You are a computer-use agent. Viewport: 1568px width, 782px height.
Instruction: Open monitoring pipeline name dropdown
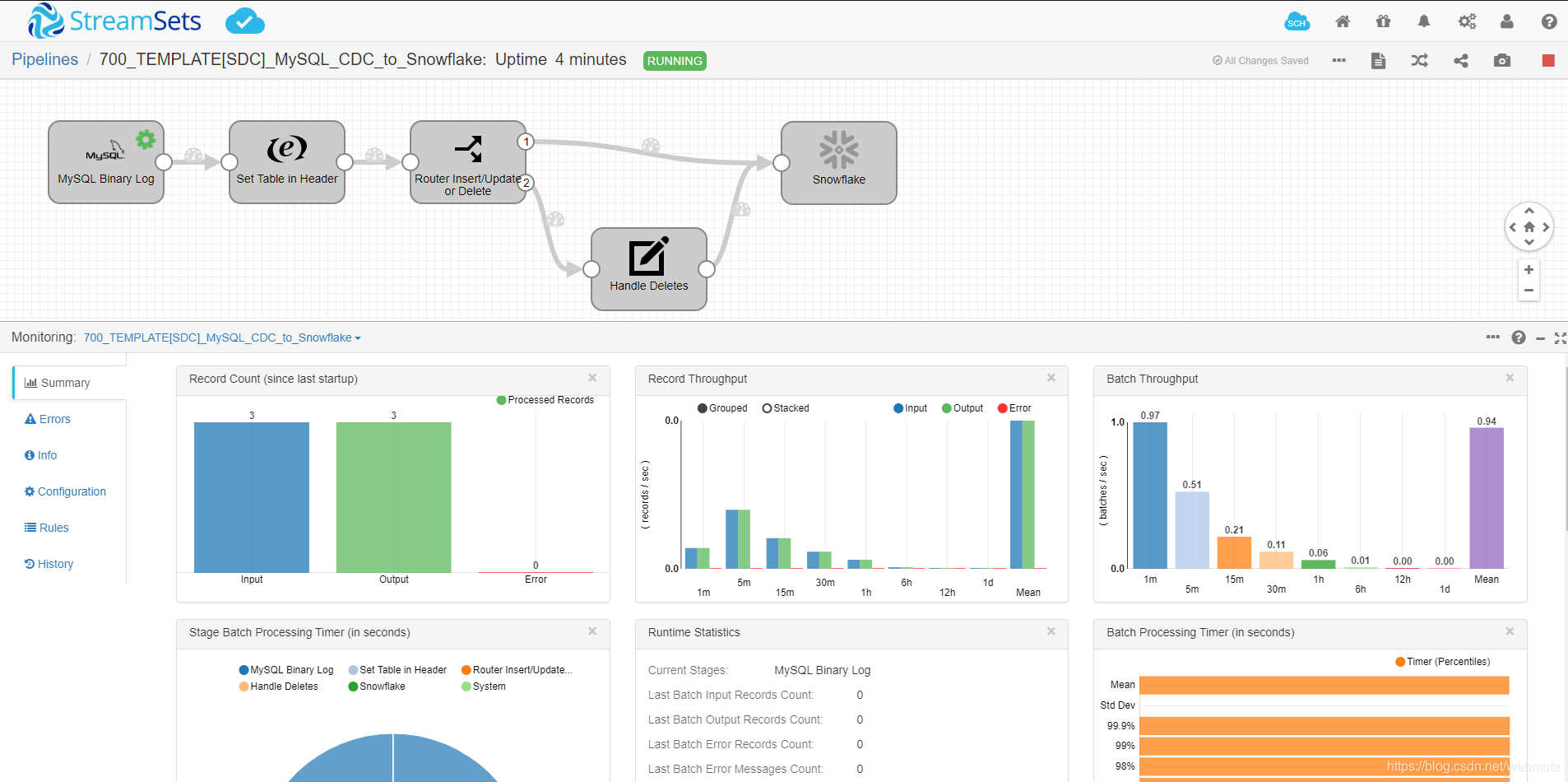coord(222,337)
